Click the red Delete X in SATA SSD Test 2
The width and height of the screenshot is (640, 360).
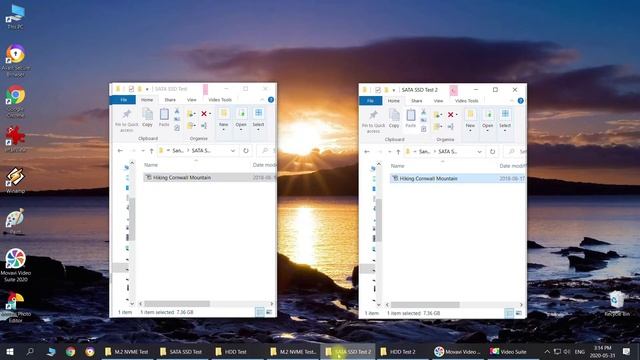pyautogui.click(x=451, y=115)
